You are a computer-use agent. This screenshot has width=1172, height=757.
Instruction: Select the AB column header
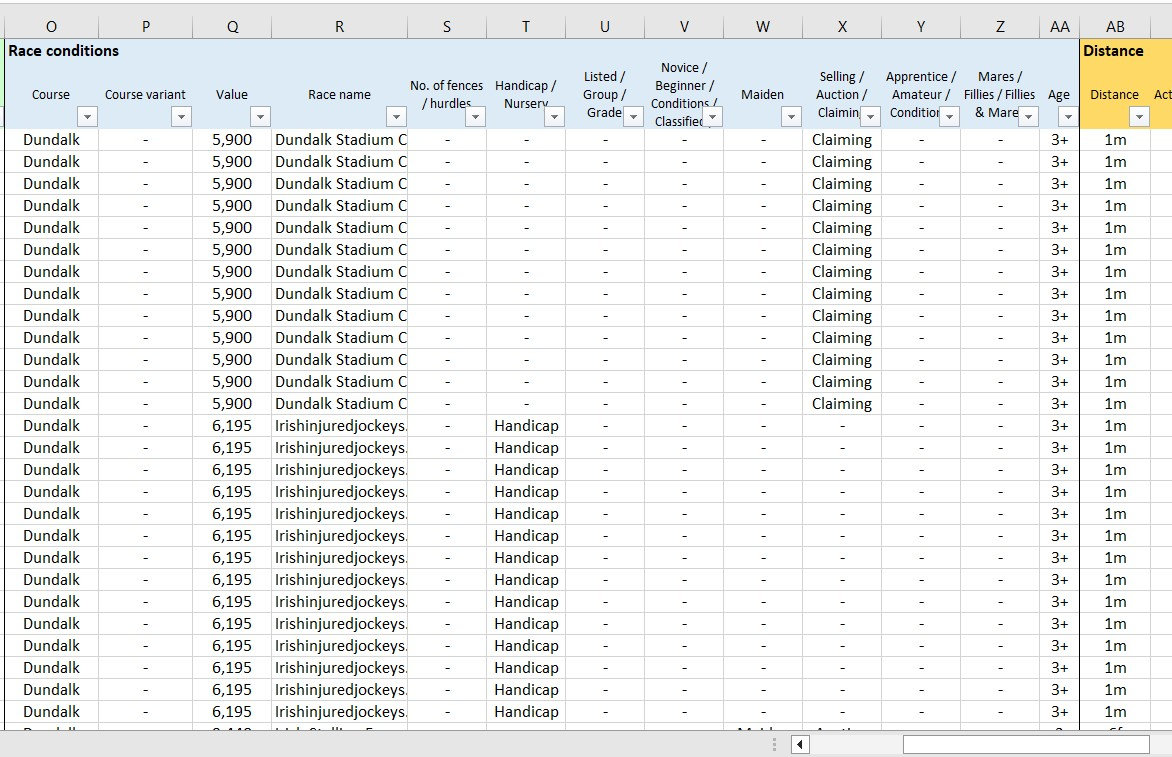[1115, 27]
